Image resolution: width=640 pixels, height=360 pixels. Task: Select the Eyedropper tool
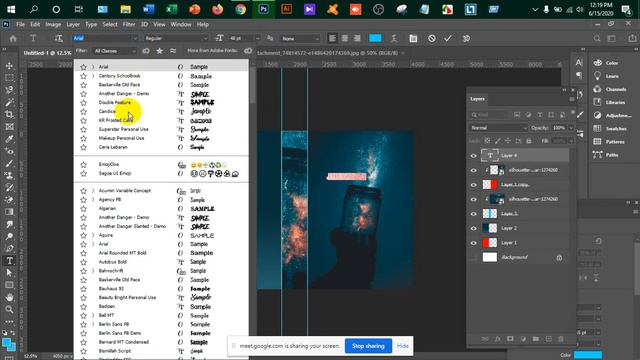pyautogui.click(x=9, y=139)
